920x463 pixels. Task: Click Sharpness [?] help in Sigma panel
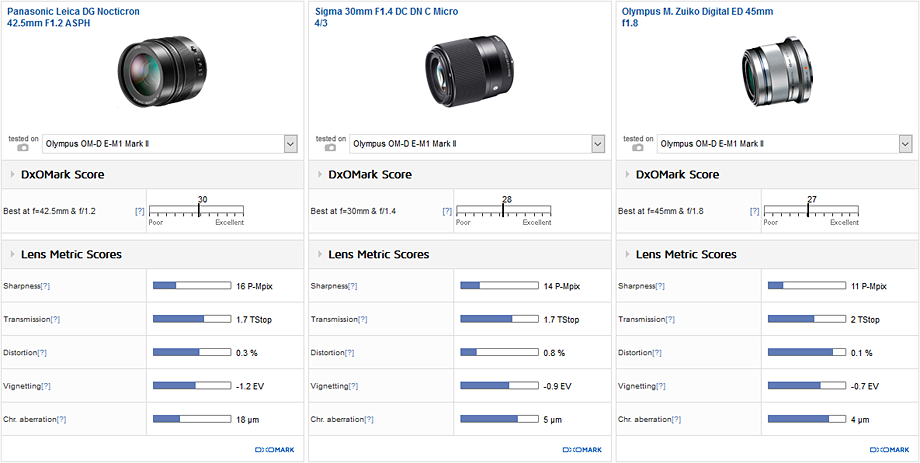(353, 286)
